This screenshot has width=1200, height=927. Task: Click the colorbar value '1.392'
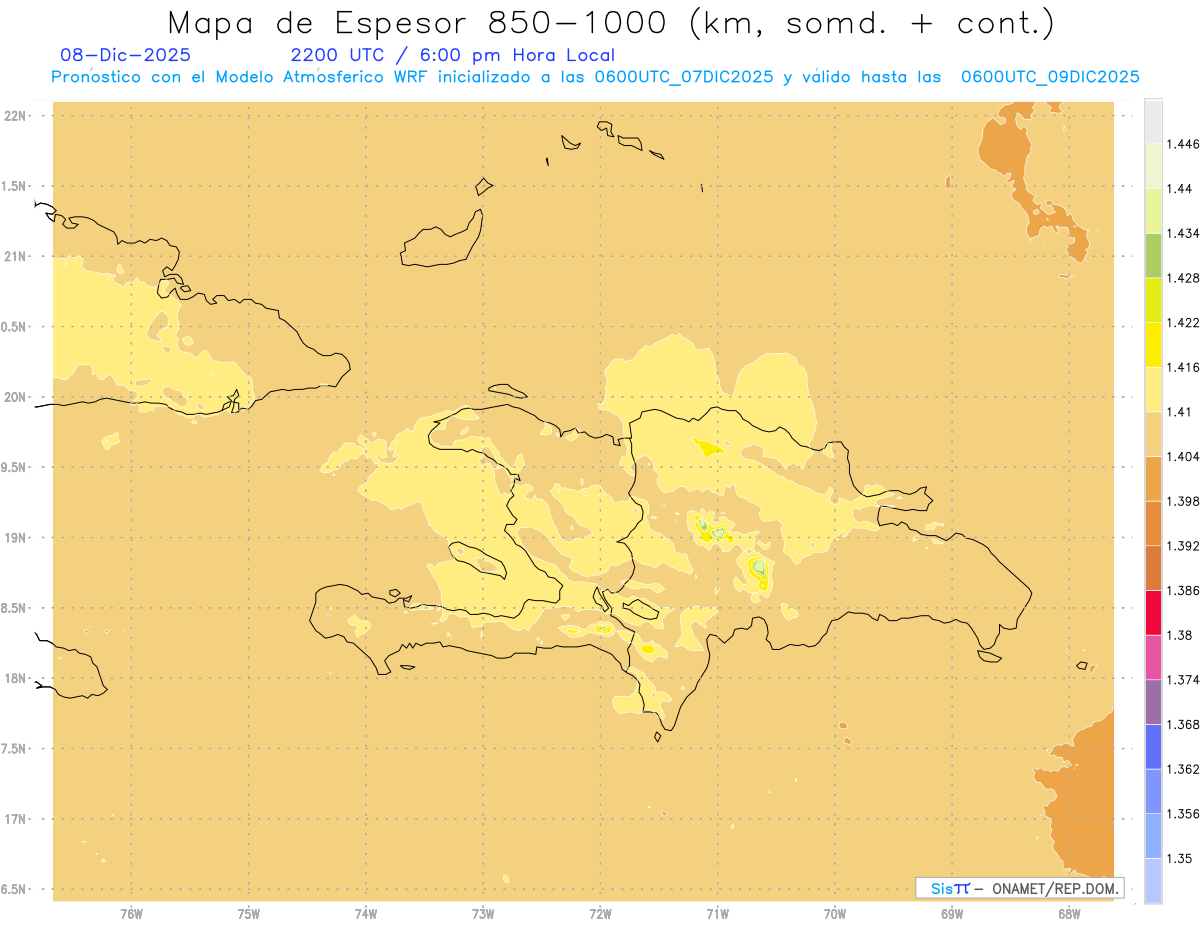[1183, 546]
